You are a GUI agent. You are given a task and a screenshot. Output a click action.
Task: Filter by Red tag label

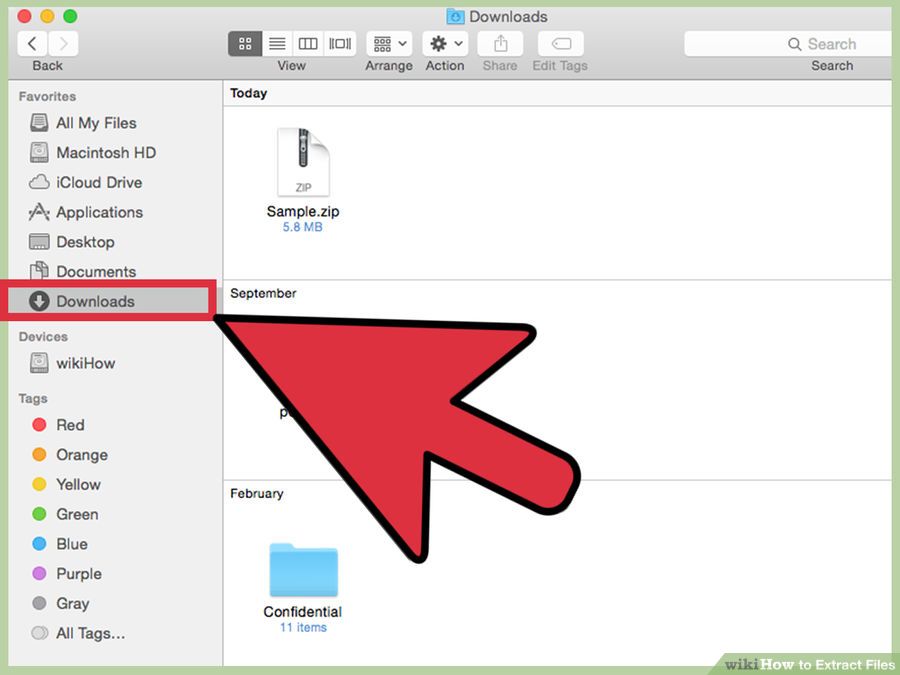tap(70, 425)
